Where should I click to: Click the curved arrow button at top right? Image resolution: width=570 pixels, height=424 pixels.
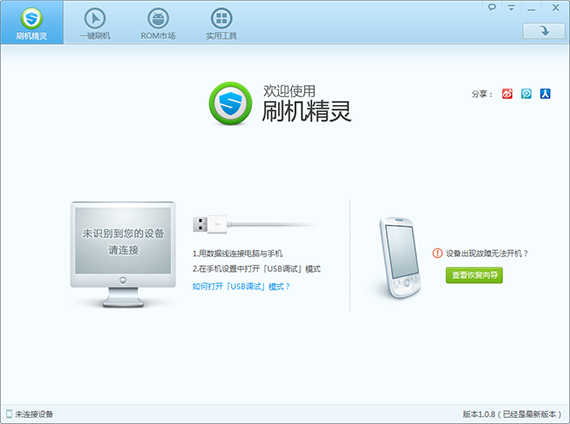(x=544, y=31)
